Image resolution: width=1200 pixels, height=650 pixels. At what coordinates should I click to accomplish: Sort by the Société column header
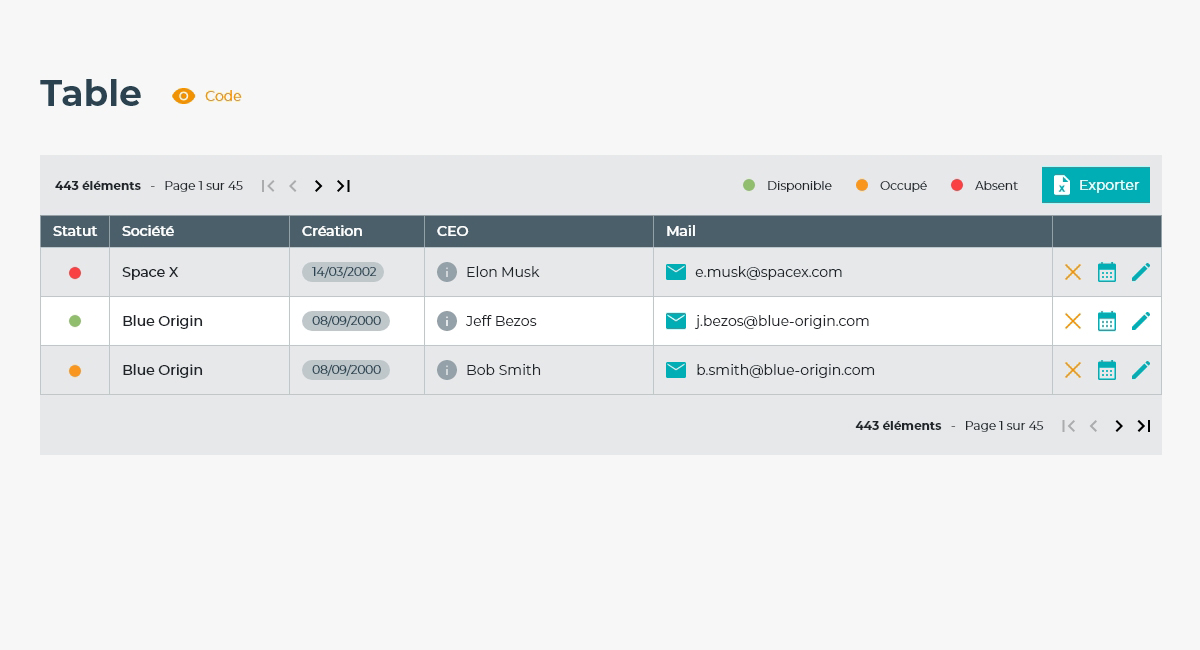pyautogui.click(x=148, y=231)
